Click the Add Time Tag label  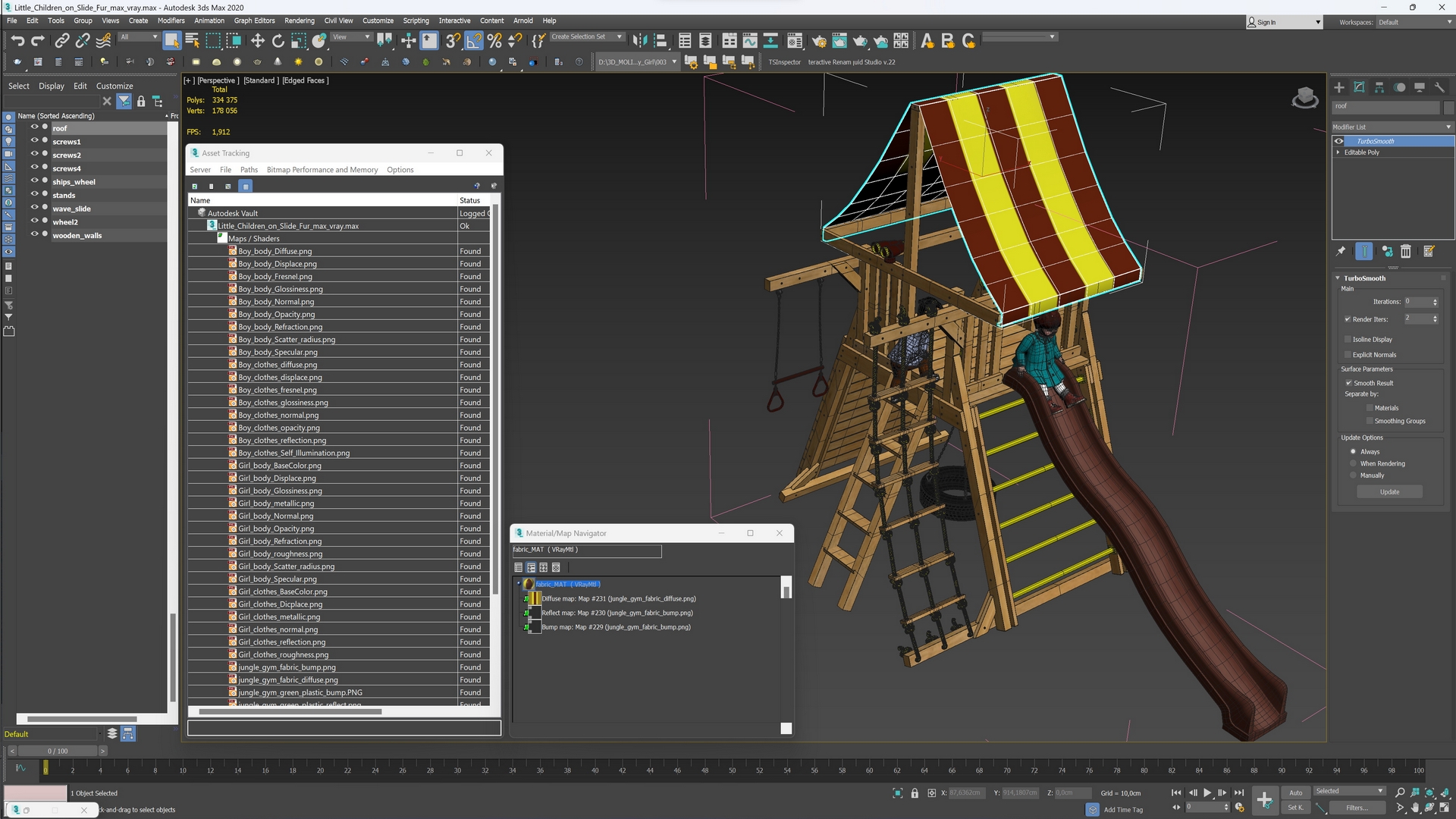1123,810
